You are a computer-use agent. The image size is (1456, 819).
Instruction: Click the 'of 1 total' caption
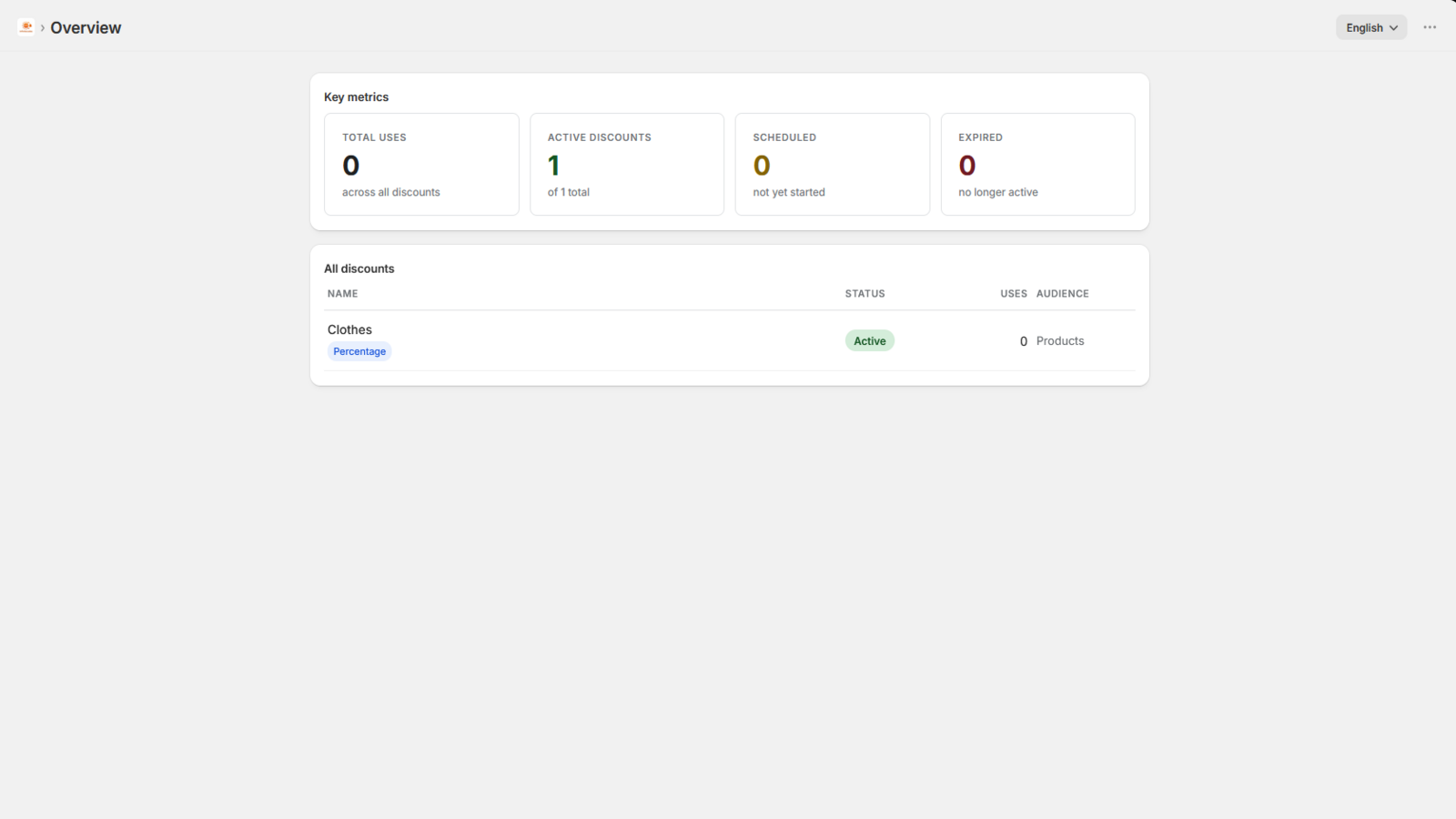coord(569,192)
